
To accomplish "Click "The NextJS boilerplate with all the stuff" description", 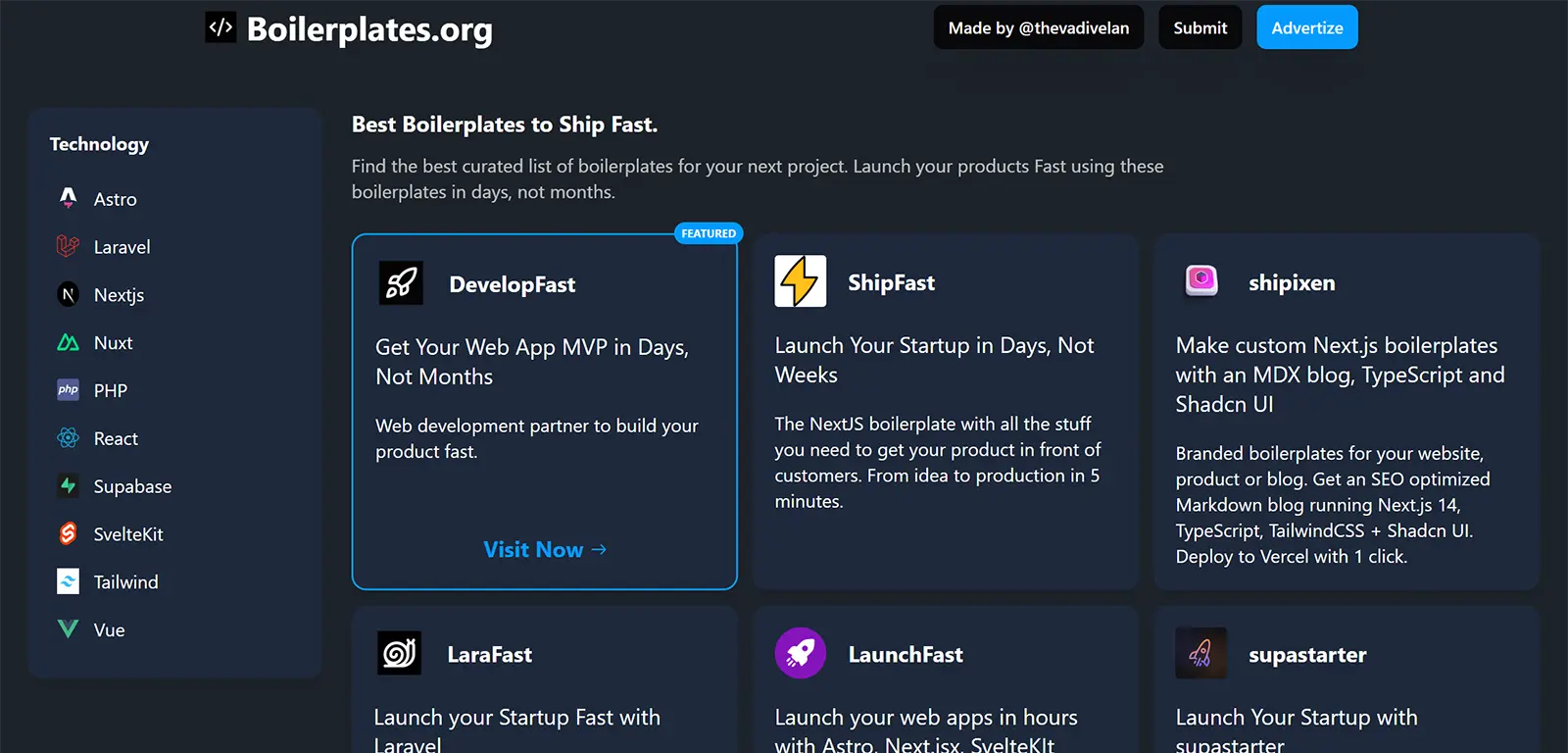I will click(938, 463).
